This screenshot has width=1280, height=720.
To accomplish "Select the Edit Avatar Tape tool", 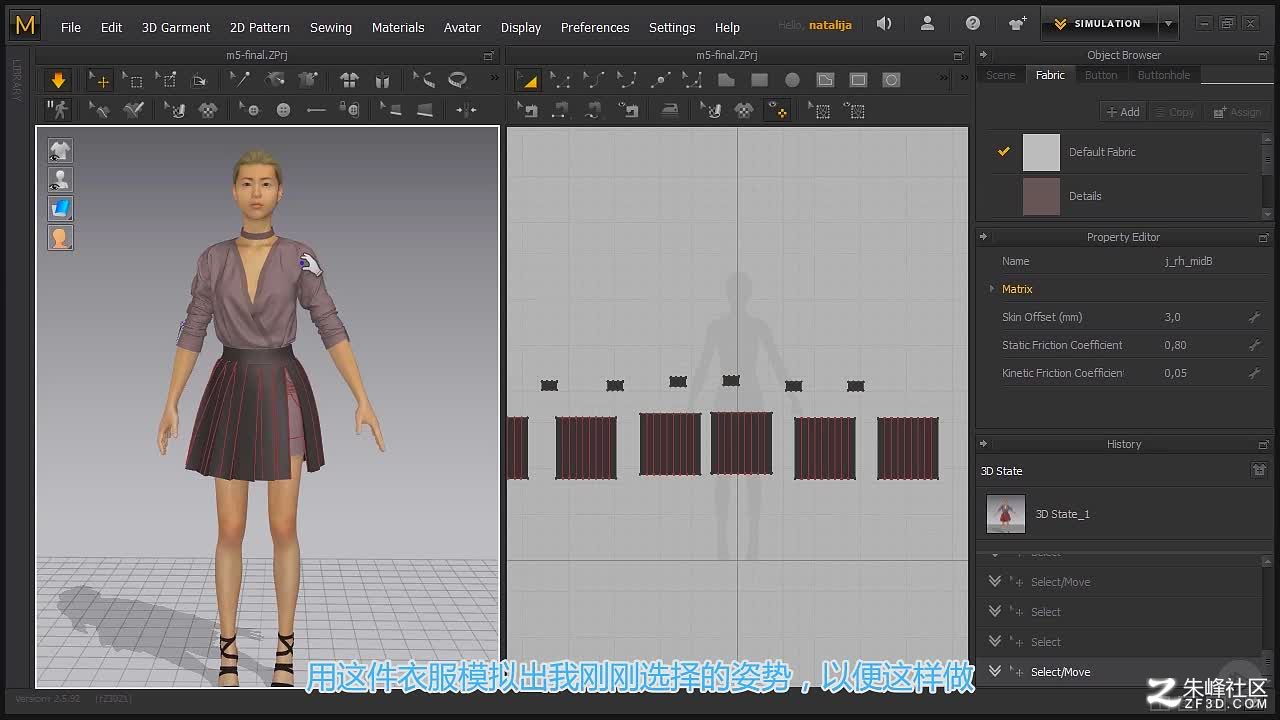I will [424, 80].
